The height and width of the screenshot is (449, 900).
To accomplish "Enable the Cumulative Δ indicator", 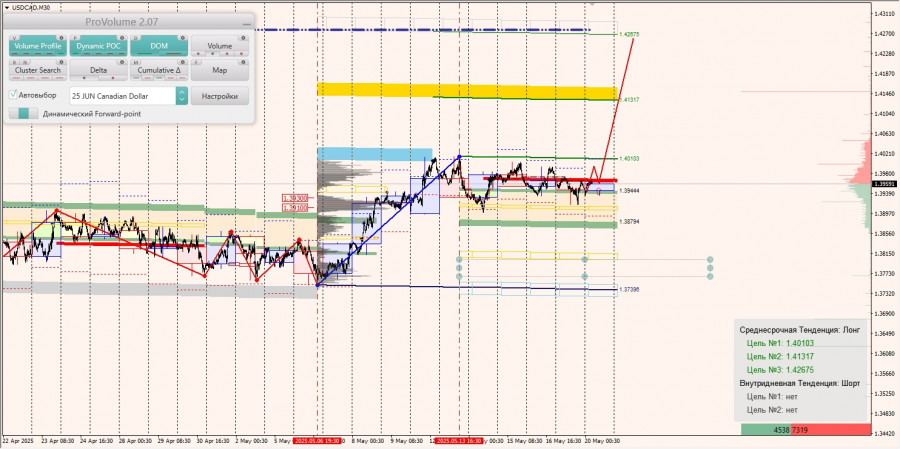I will [x=159, y=70].
